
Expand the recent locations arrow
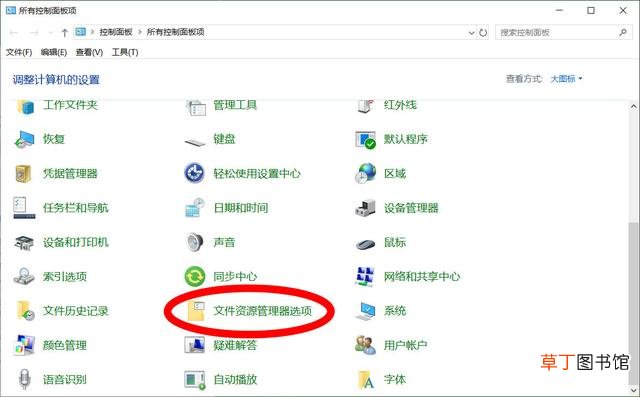click(51, 33)
